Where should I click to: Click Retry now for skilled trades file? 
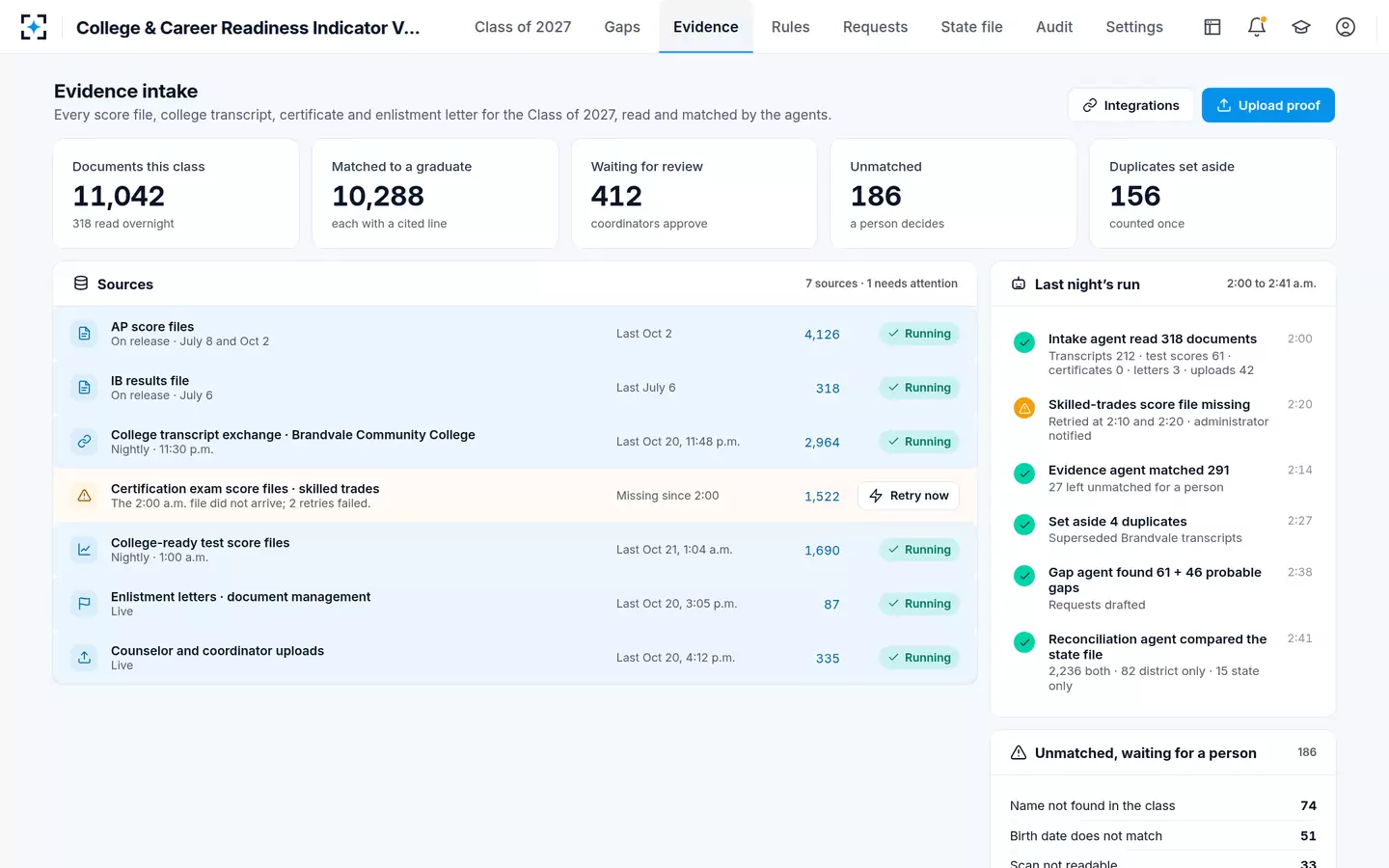(x=909, y=496)
